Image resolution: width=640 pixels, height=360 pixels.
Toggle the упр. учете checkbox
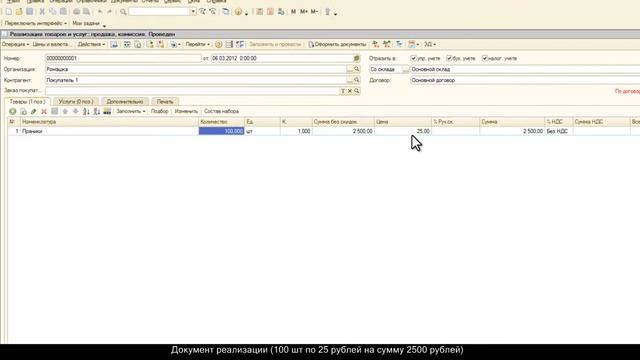coord(413,58)
